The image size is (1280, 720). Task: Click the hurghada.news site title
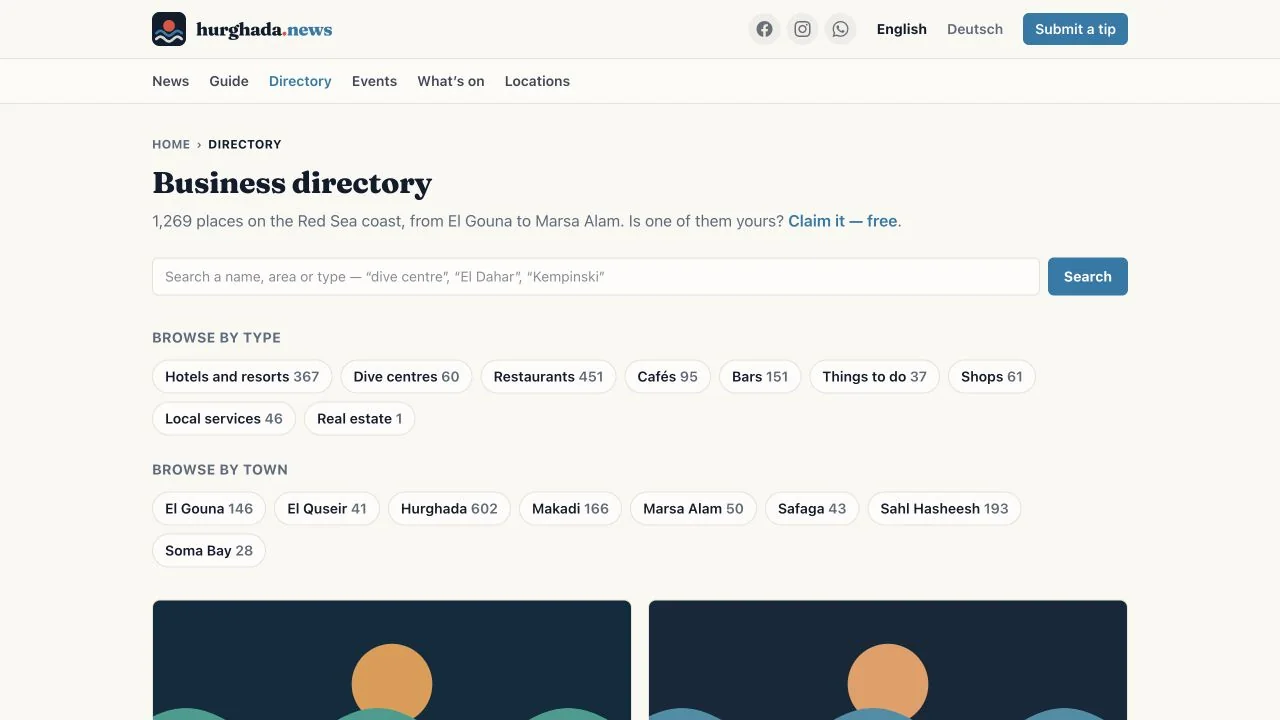pos(264,29)
